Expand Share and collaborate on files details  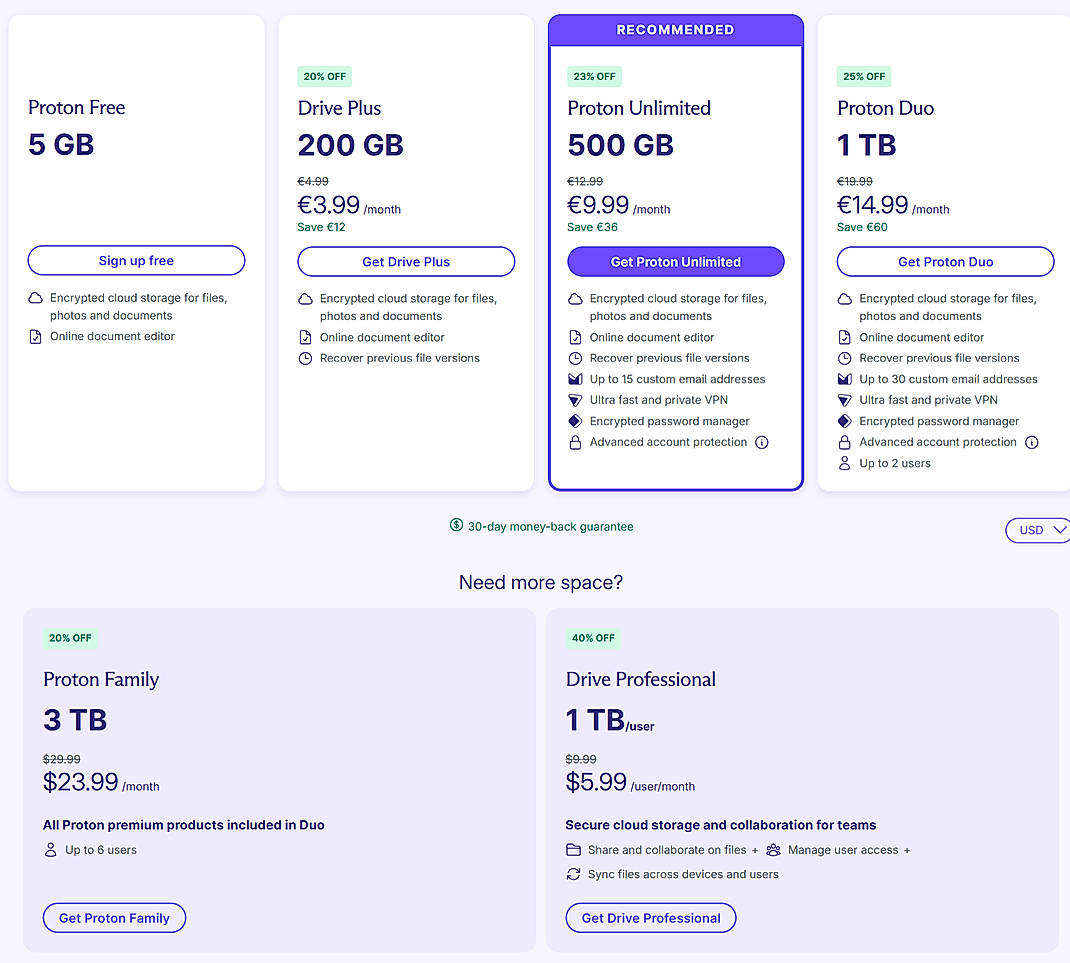(755, 850)
